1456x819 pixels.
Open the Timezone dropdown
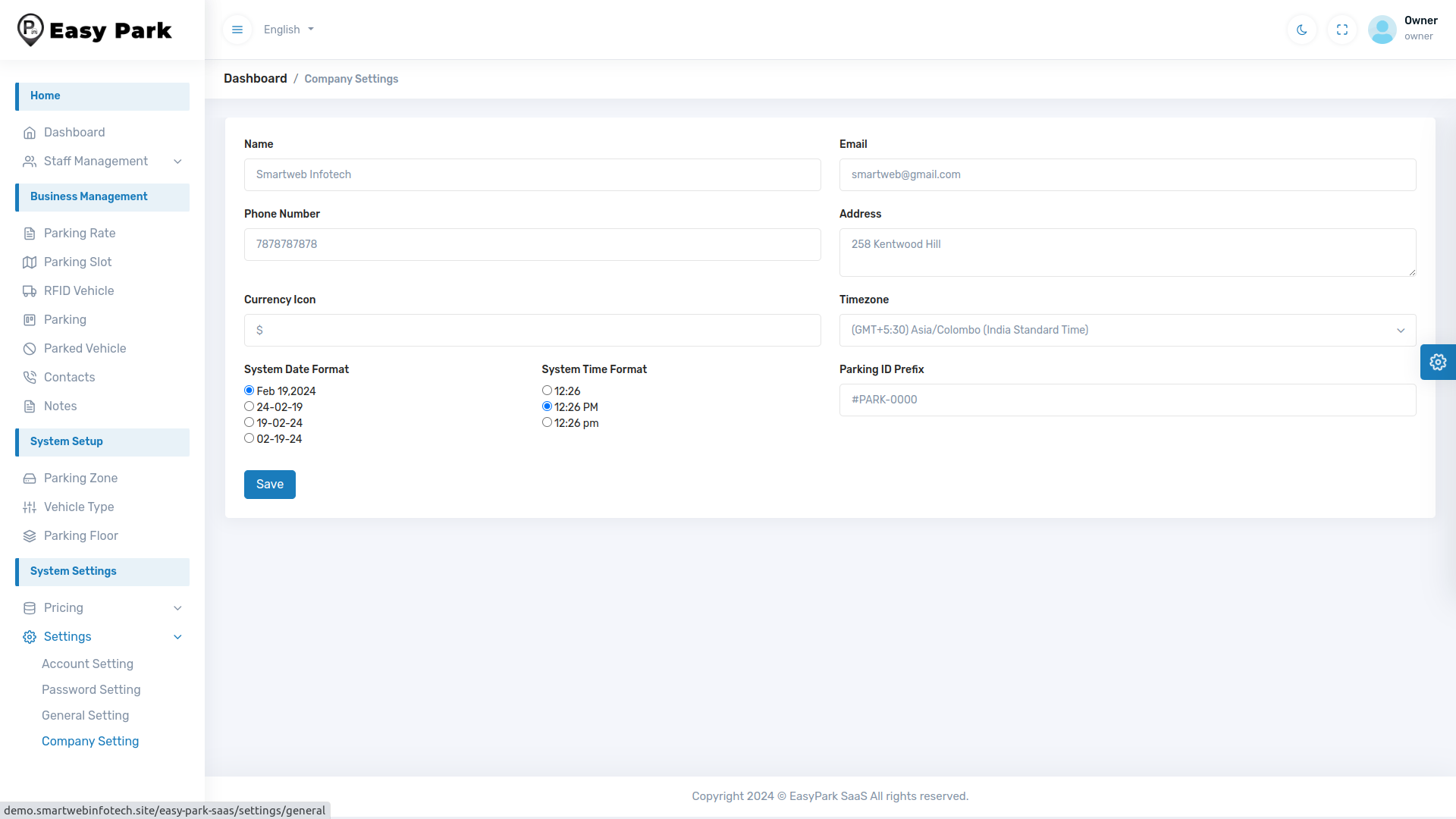click(1127, 331)
